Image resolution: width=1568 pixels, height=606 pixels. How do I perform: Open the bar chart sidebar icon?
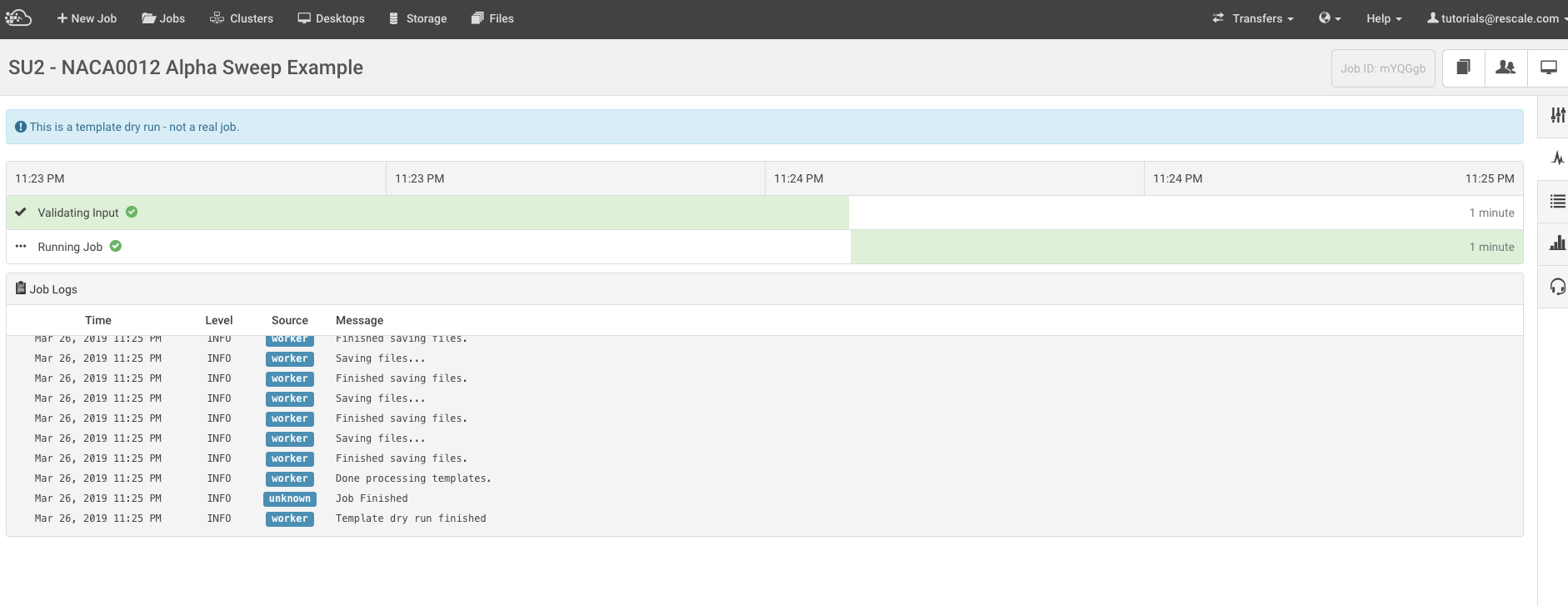click(1557, 243)
